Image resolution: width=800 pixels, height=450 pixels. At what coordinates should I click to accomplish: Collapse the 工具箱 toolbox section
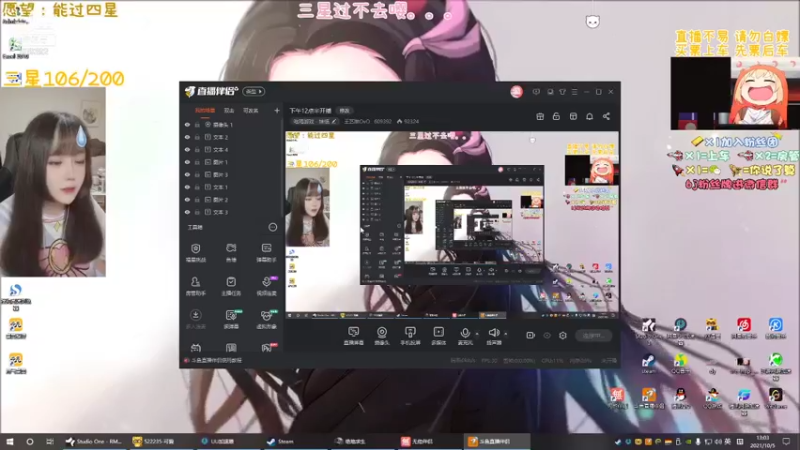coord(272,227)
